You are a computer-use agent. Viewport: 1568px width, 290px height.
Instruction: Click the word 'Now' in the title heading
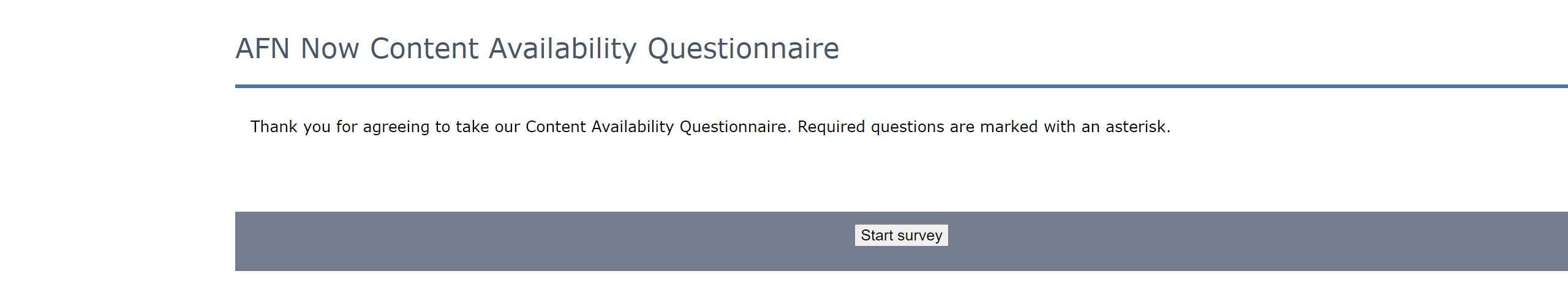point(330,49)
